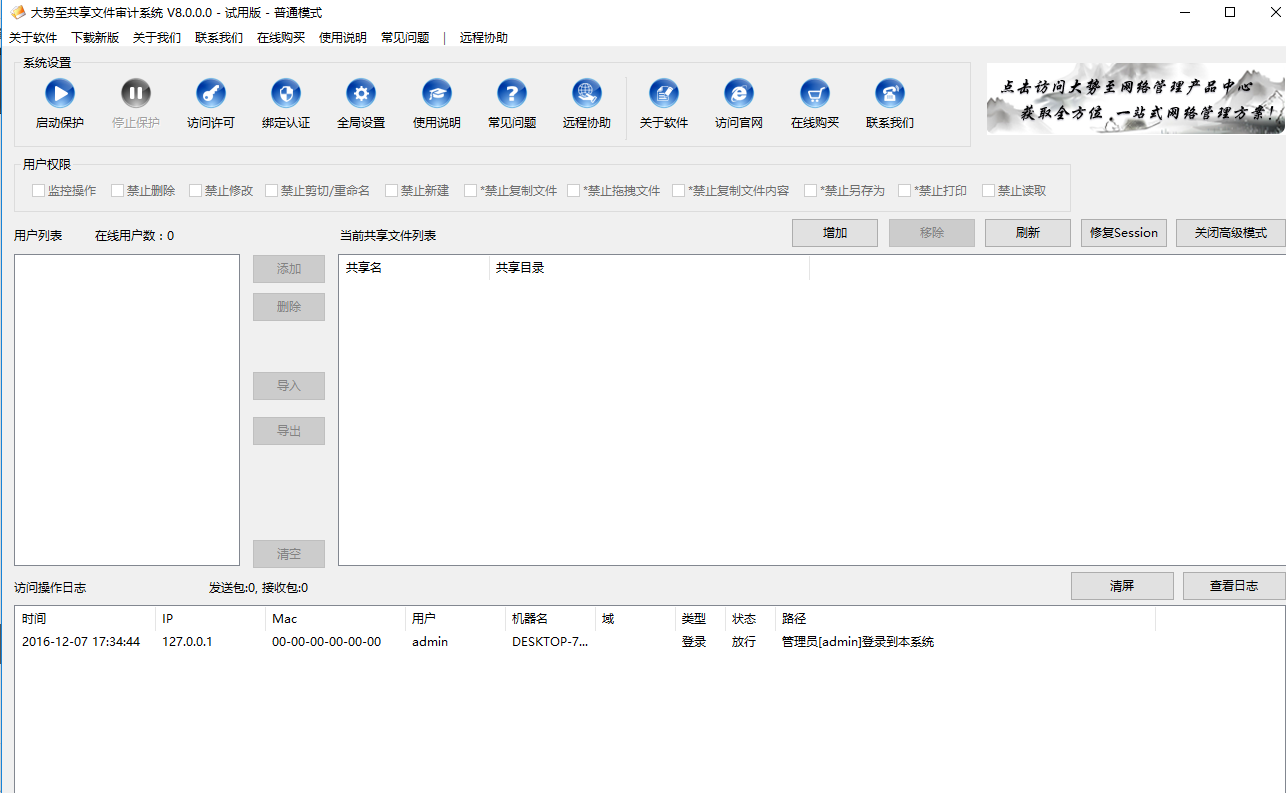Open 关于软件 menu
Screen dimensions: 1286x793
click(x=33, y=38)
